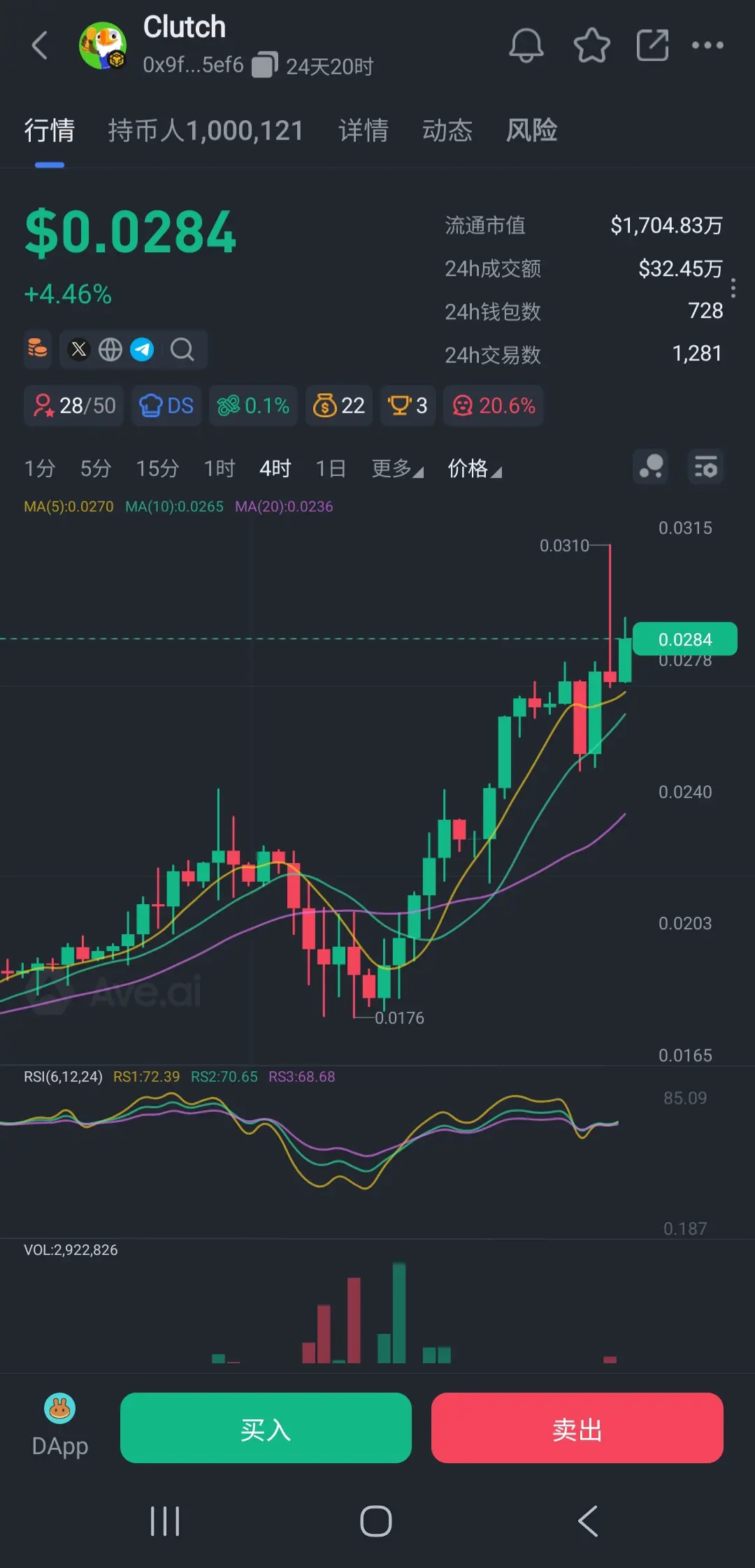Tap the 0.0176 low price marker
This screenshot has height=1568, width=755.
coord(399,1018)
